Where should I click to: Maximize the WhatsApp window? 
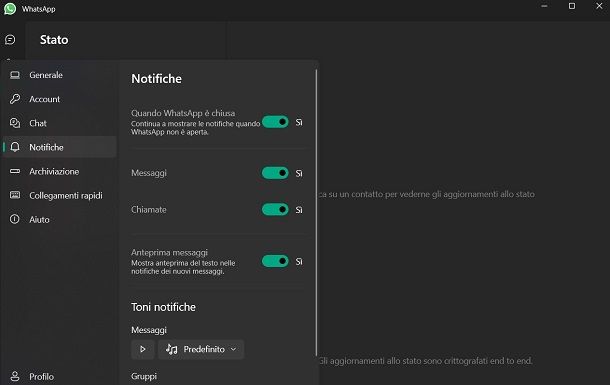point(572,6)
